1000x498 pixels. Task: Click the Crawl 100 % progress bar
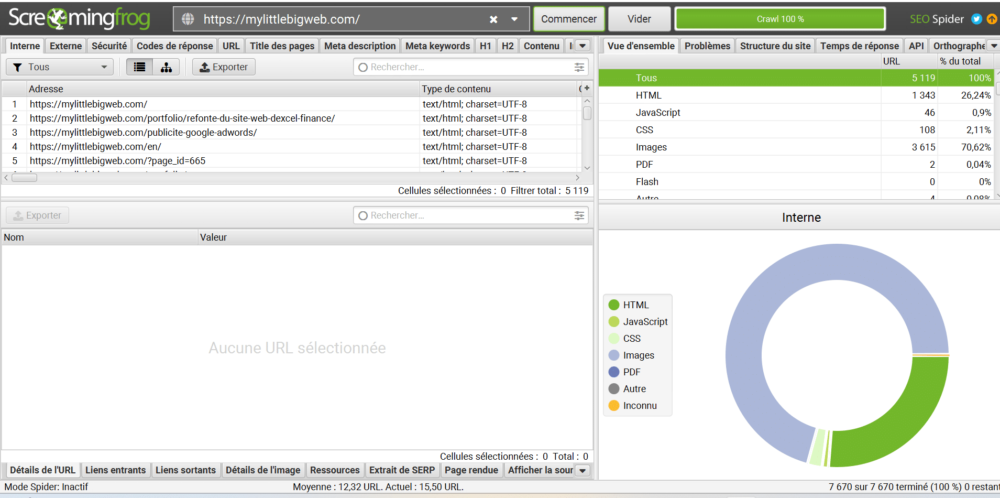click(780, 19)
